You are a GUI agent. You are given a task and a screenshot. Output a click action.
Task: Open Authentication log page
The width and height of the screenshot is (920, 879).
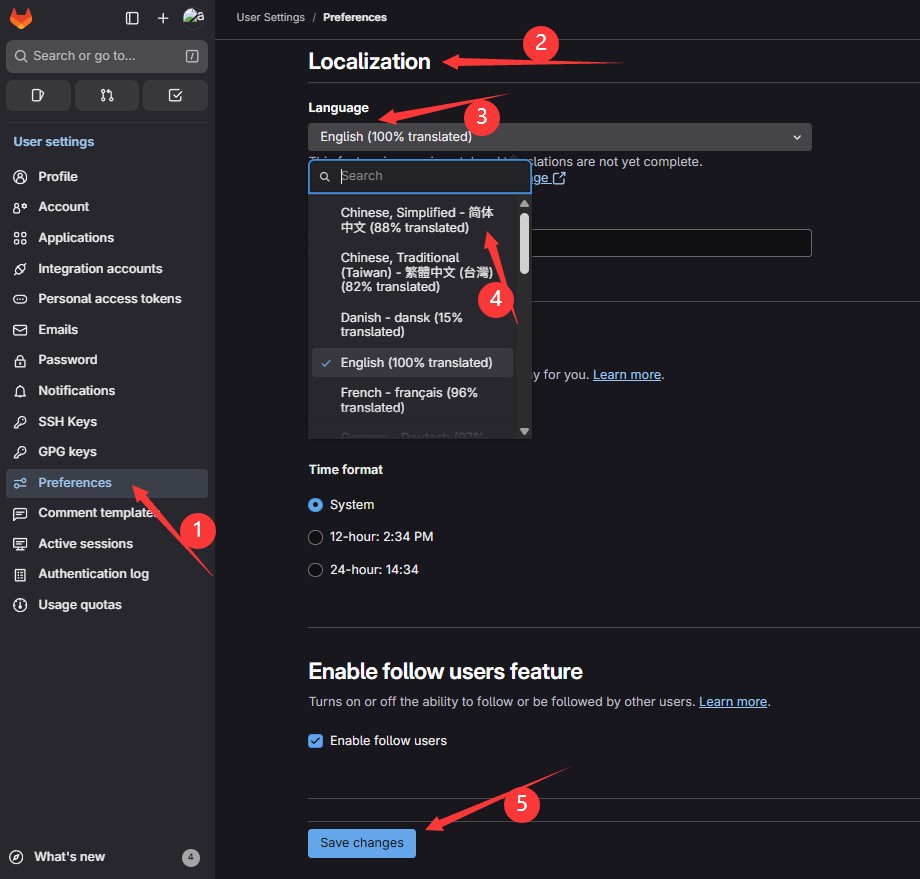107,574
